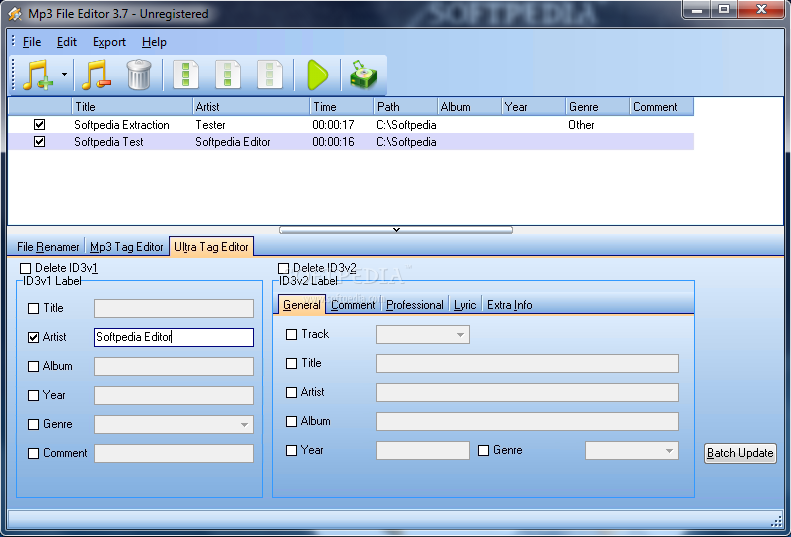This screenshot has width=791, height=537.
Task: Click the '00:00:16' time cell
Action: pyautogui.click(x=333, y=142)
